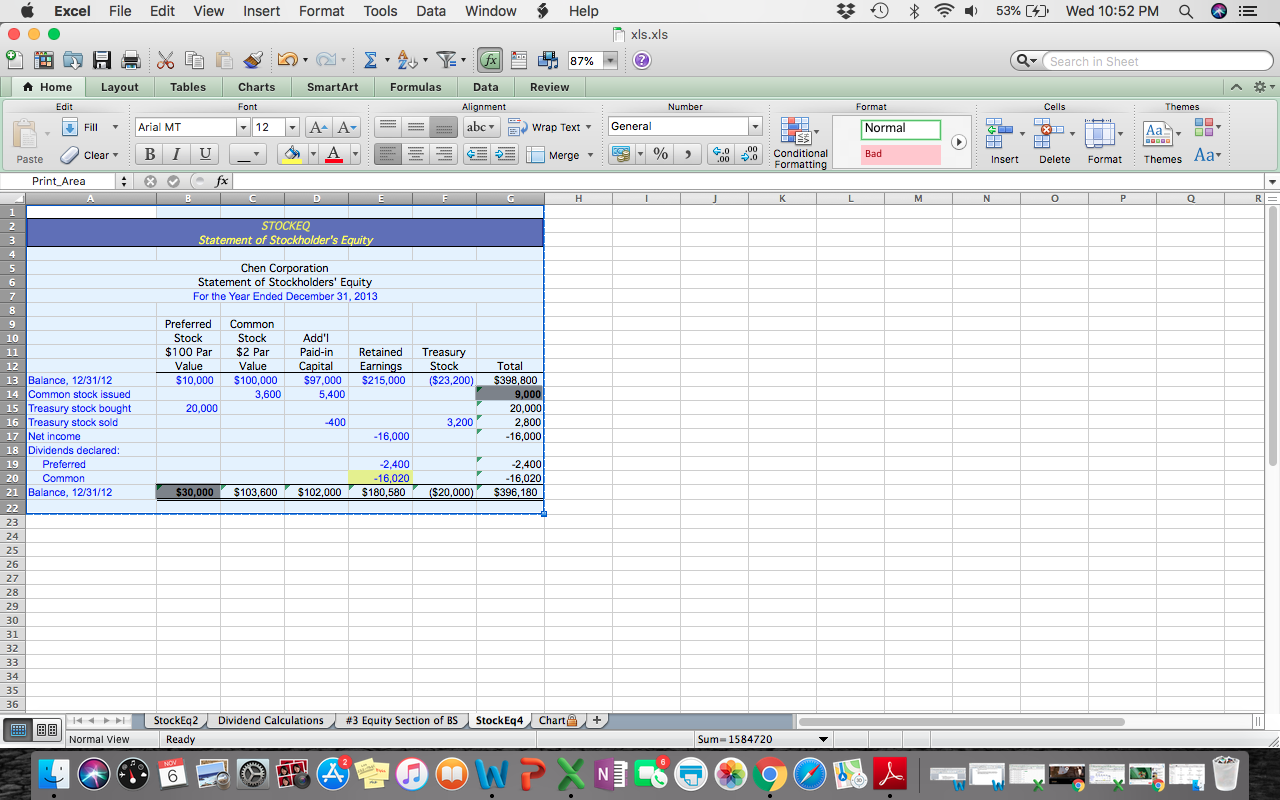The width and height of the screenshot is (1280, 800).
Task: Switch to the Charts ribbon tab
Action: click(x=257, y=87)
